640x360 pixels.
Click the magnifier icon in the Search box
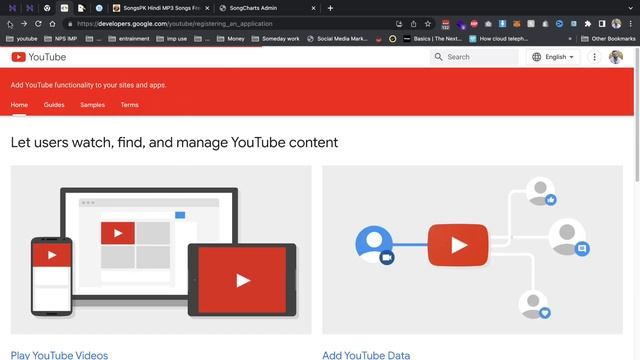click(438, 57)
